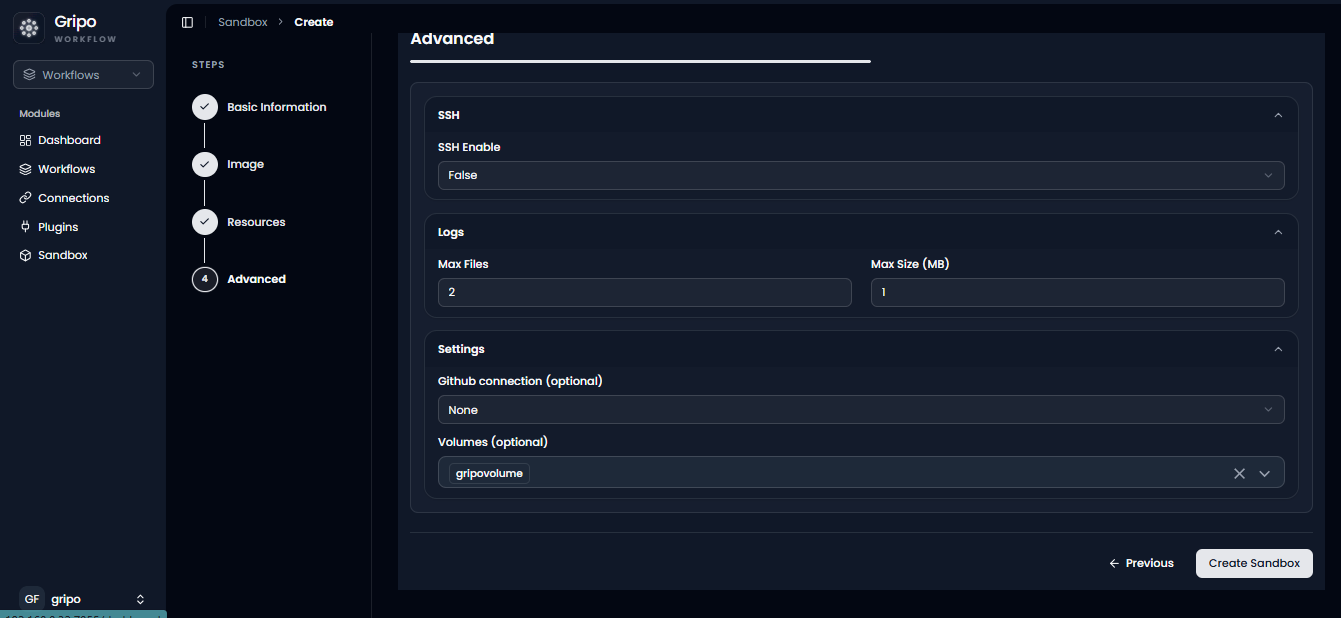Collapse the Logs section
The width and height of the screenshot is (1341, 618).
tap(1278, 232)
